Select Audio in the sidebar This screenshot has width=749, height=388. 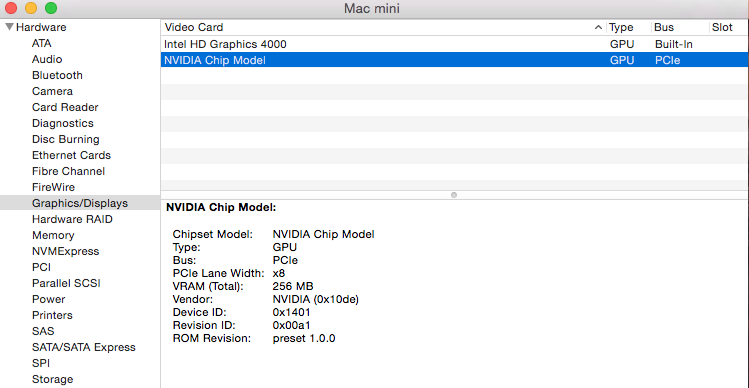coord(47,59)
